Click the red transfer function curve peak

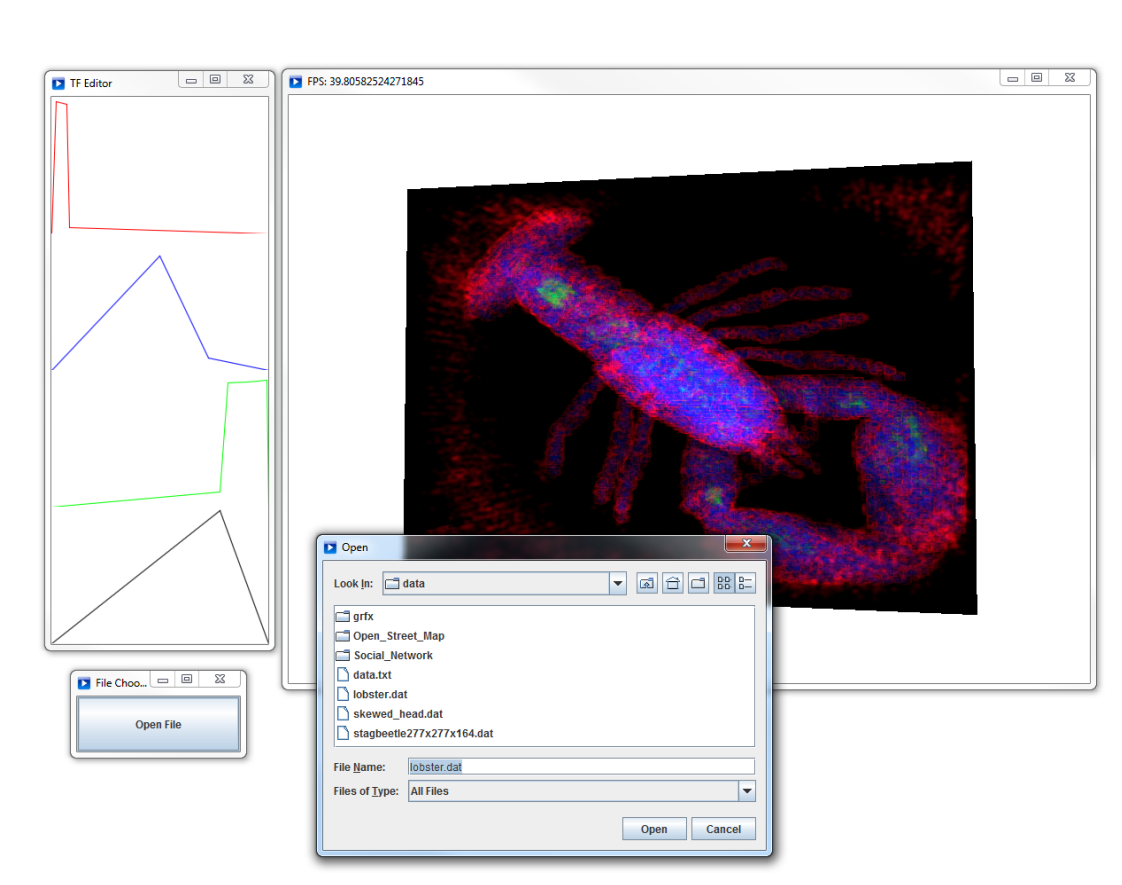click(x=60, y=103)
